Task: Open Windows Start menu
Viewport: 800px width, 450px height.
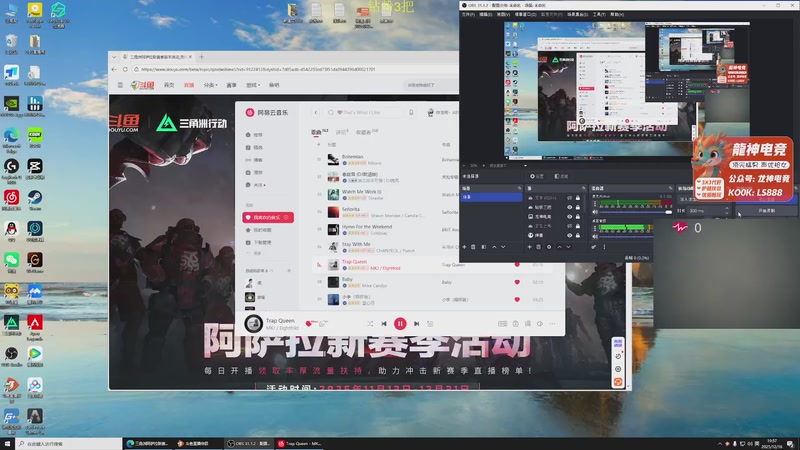Action: coord(7,443)
